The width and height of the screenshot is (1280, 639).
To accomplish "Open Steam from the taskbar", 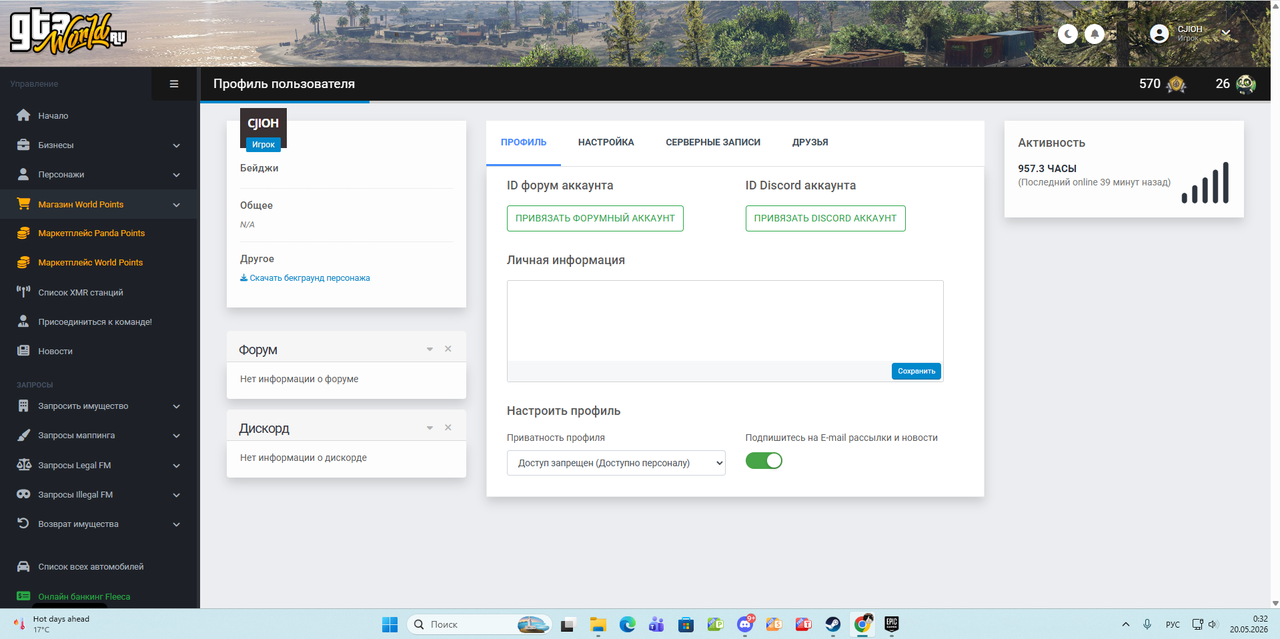I will [833, 624].
